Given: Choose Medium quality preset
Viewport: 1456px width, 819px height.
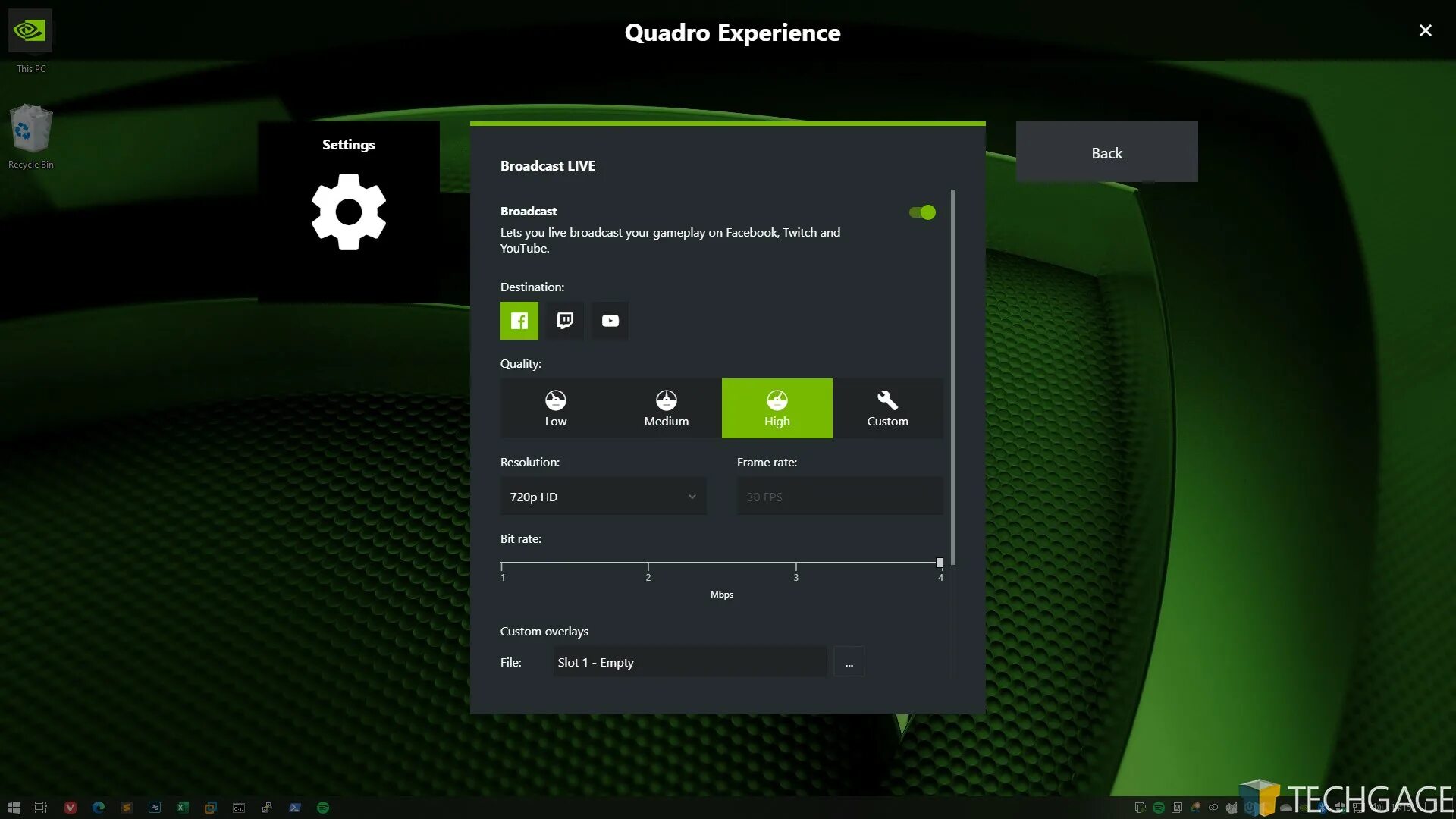Looking at the screenshot, I should point(667,408).
